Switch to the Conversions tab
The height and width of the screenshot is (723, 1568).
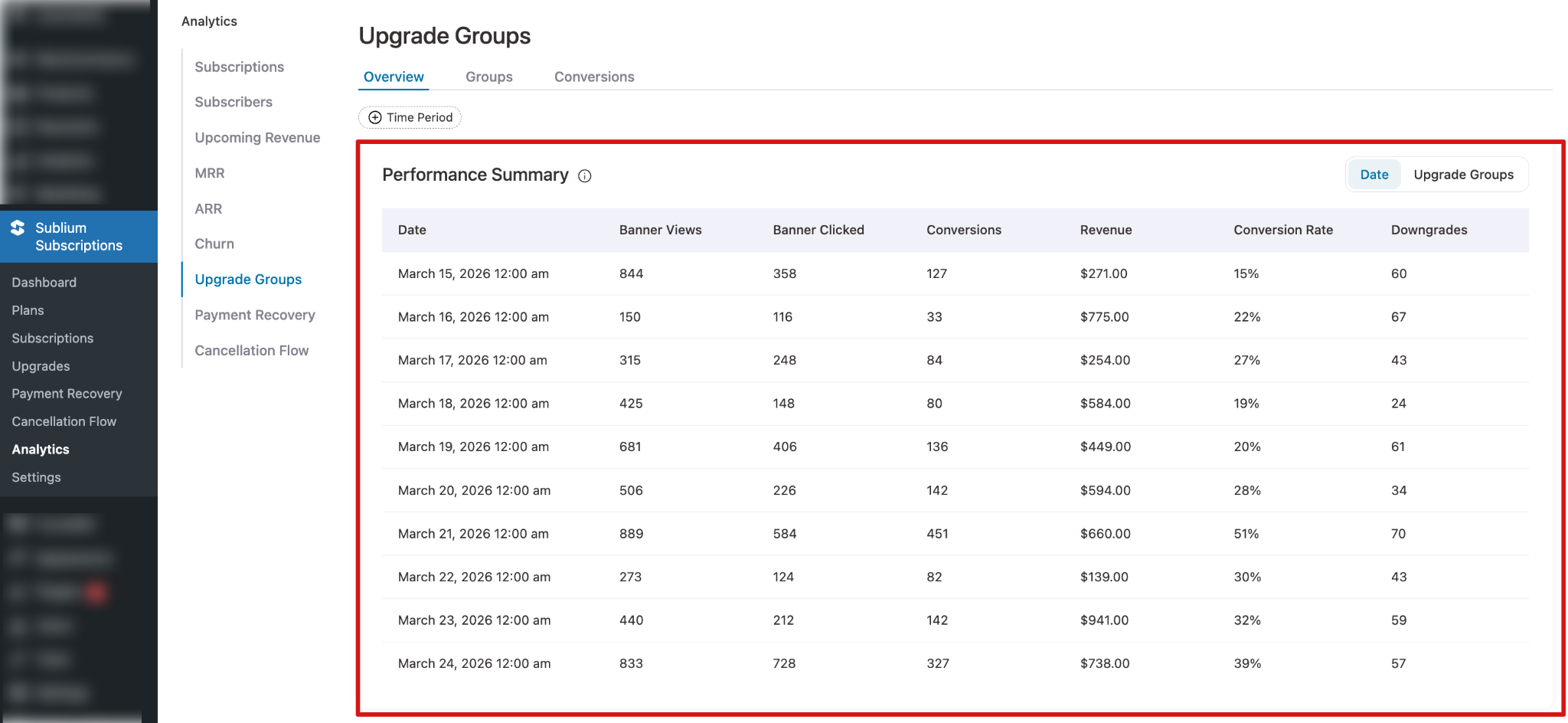pos(593,77)
